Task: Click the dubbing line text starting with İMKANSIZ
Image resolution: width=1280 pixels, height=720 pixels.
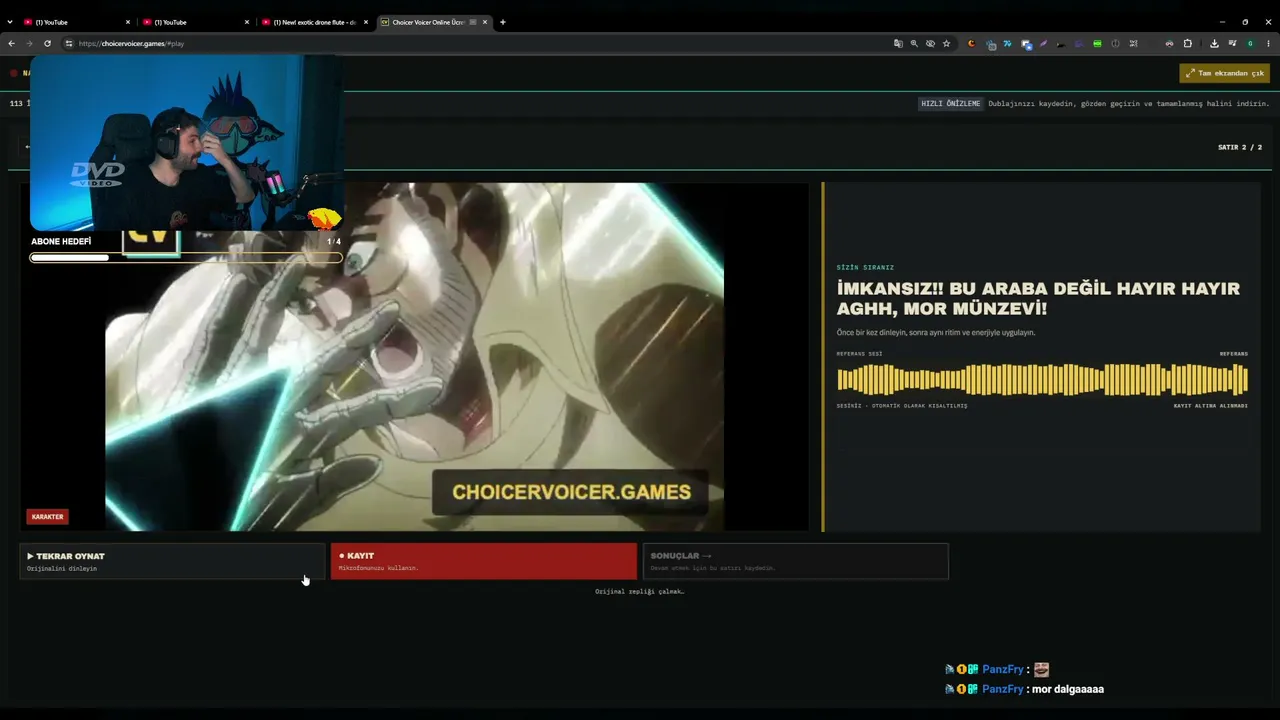Action: tap(1038, 299)
